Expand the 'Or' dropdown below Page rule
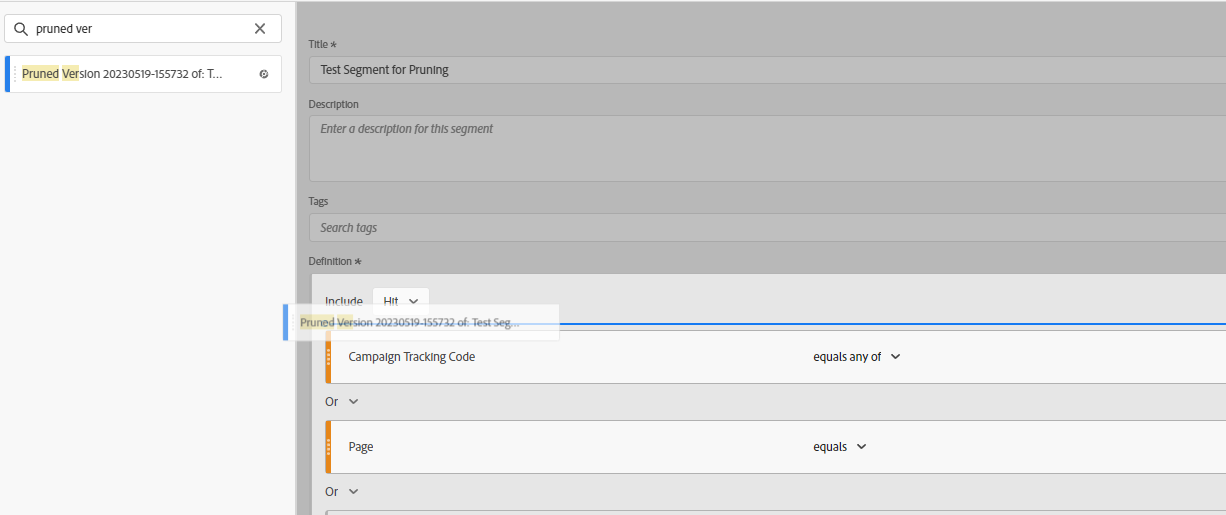 pyautogui.click(x=342, y=492)
